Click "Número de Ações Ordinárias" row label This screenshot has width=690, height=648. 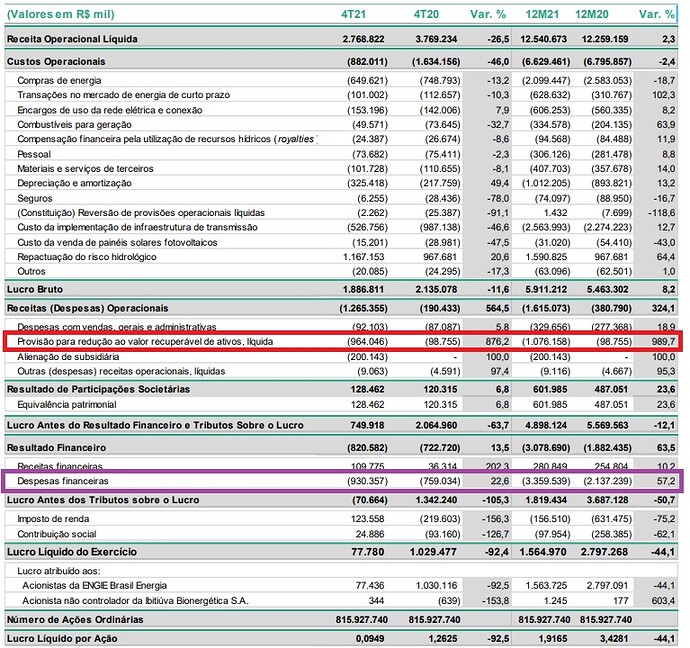75,620
